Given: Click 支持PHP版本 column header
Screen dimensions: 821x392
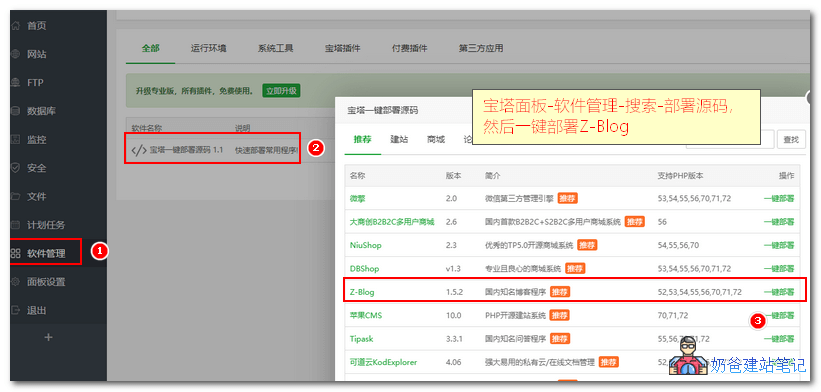Looking at the screenshot, I should point(680,176).
